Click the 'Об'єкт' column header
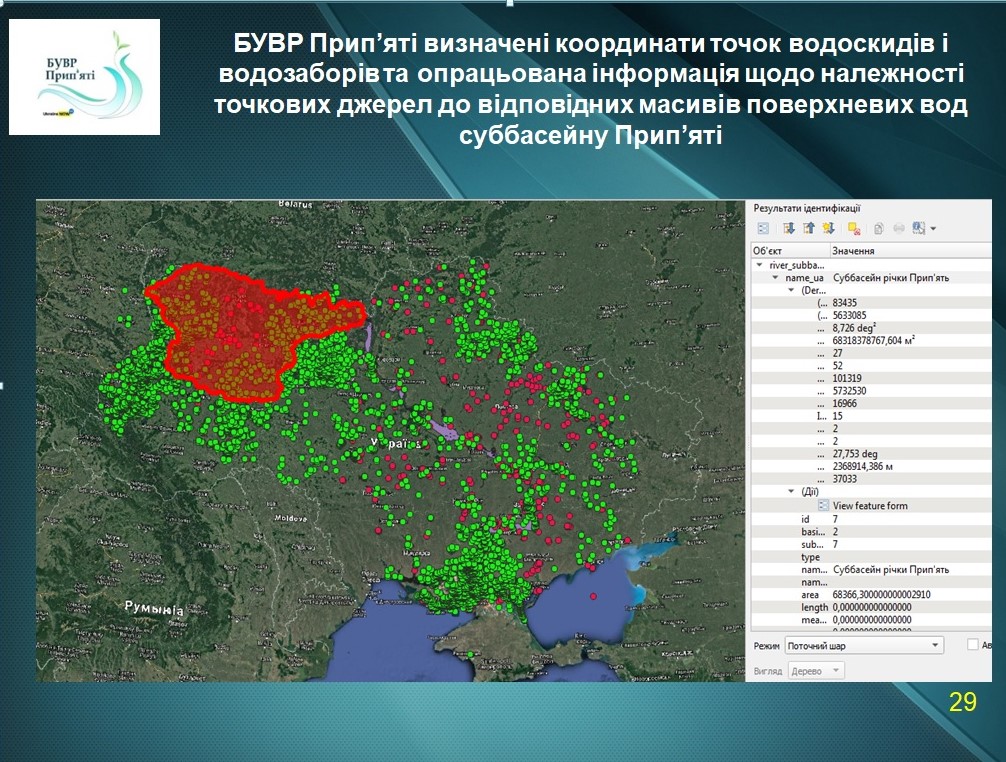 pyautogui.click(x=788, y=251)
